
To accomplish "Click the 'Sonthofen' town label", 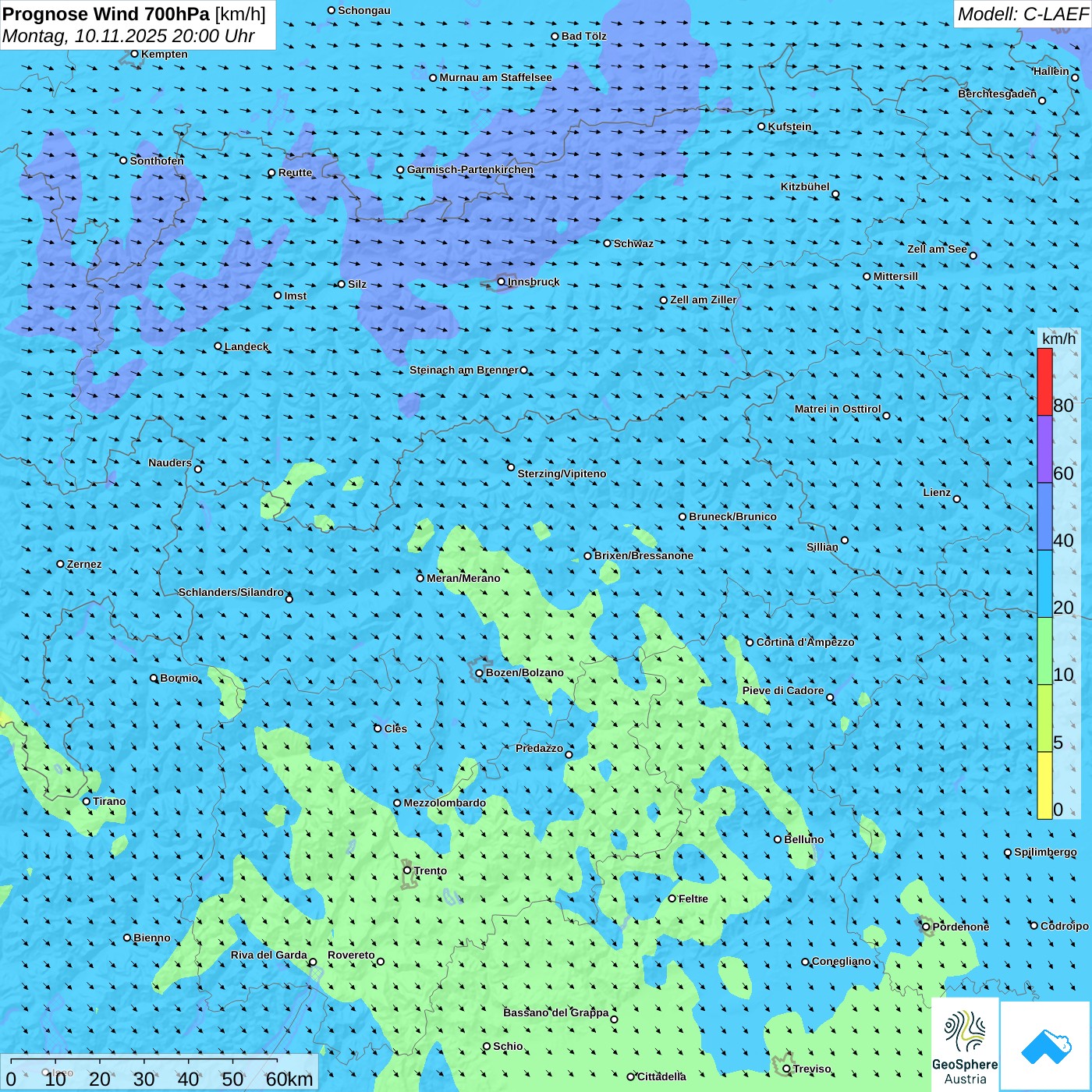I will coord(157,161).
